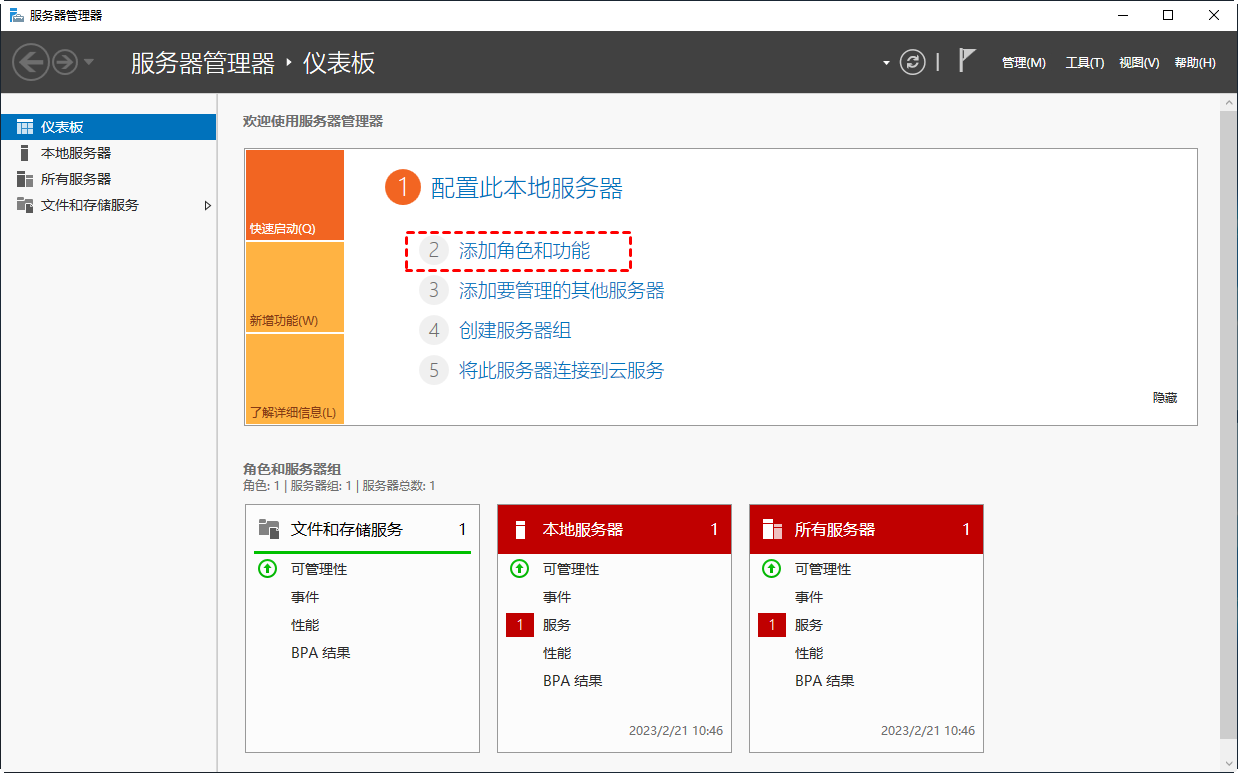Click green status icon in 所有服务器 tile
The height and width of the screenshot is (773, 1238).
771,569
